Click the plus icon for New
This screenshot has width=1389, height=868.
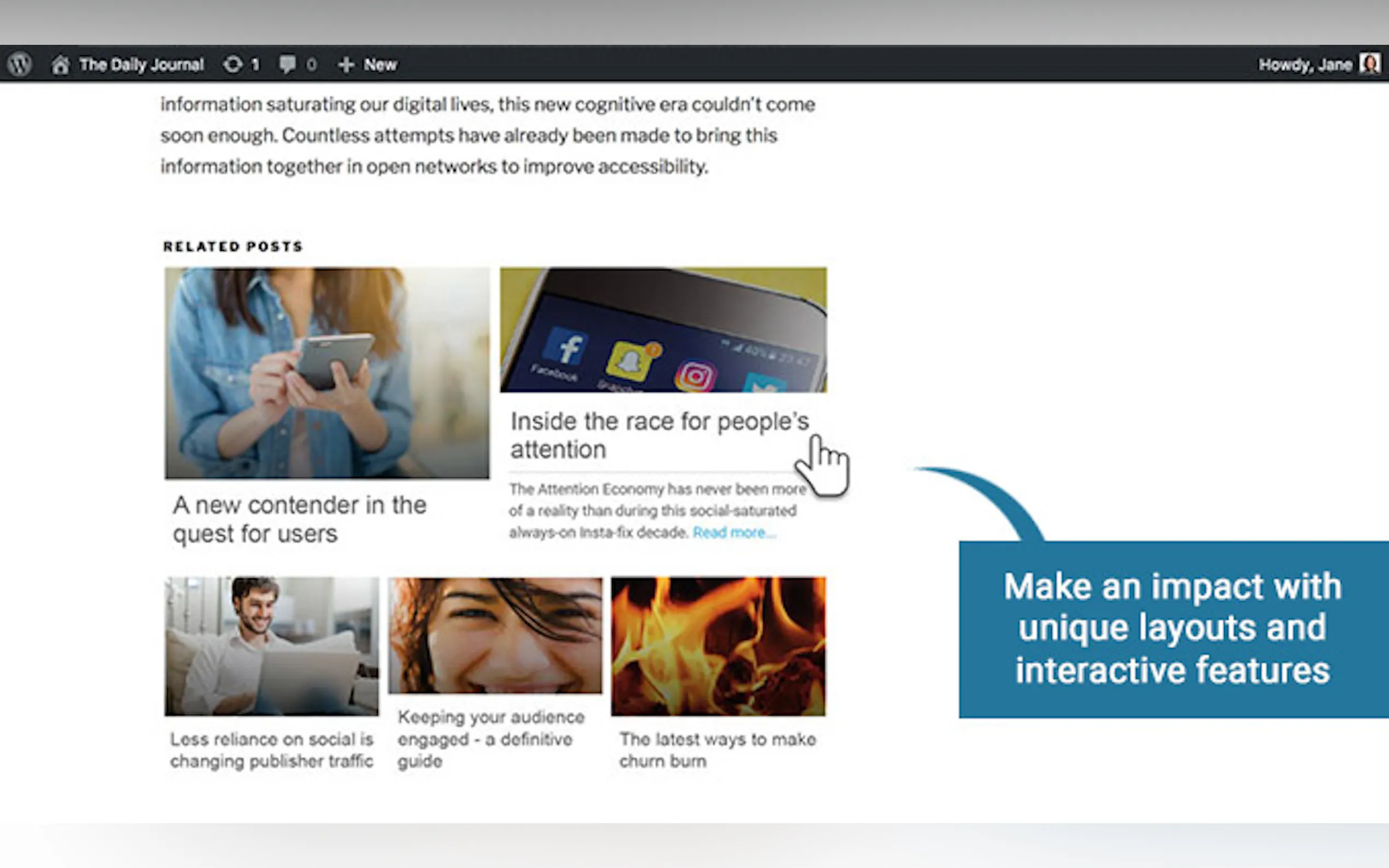click(x=346, y=65)
